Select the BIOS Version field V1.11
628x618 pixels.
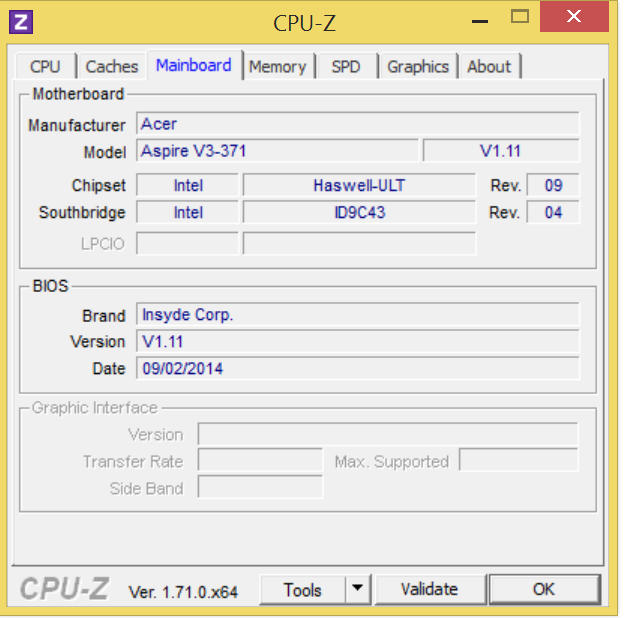click(358, 342)
